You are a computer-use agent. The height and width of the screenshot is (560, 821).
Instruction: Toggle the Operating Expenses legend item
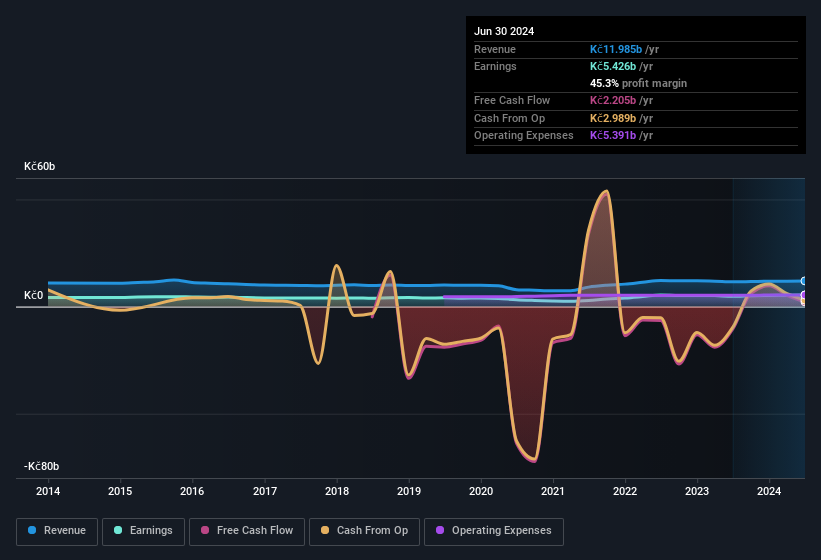pos(493,530)
